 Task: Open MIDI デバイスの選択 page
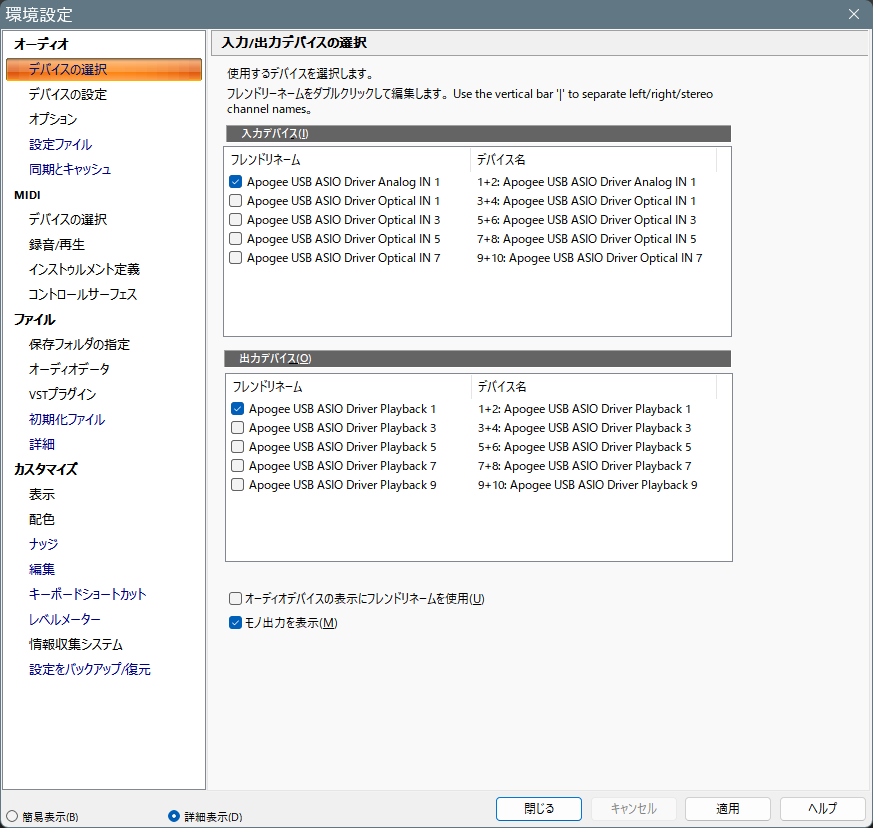pos(68,219)
